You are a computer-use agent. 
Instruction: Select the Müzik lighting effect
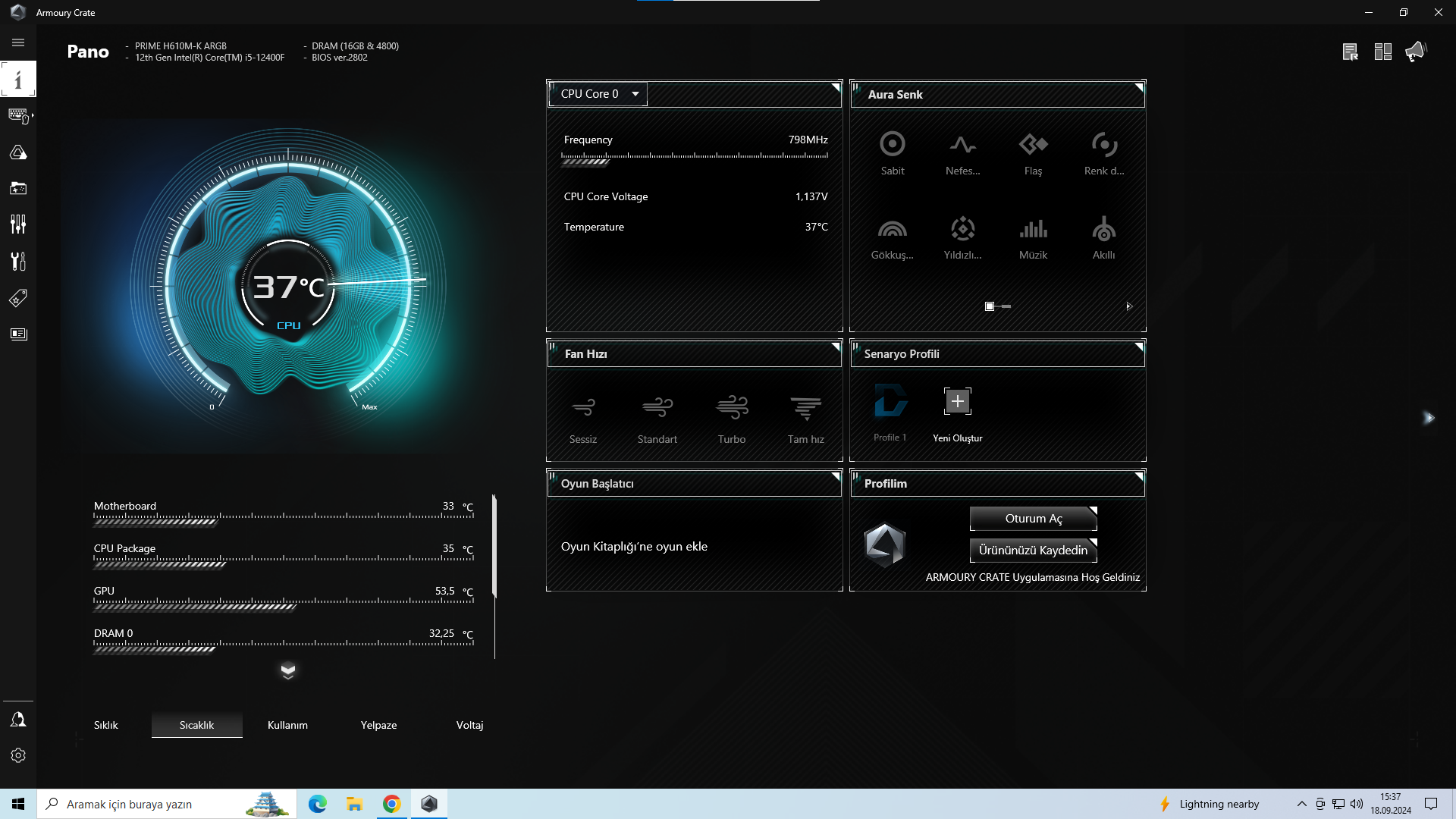tap(1034, 238)
